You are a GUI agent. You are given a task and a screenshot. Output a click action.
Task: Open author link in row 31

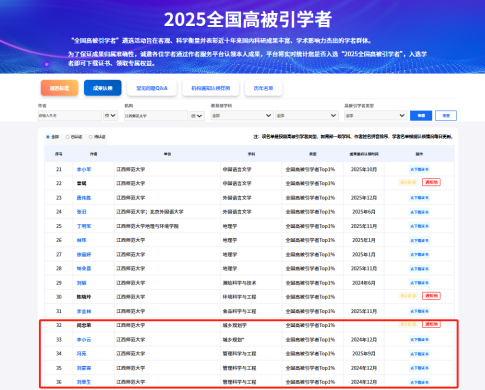pos(84,311)
